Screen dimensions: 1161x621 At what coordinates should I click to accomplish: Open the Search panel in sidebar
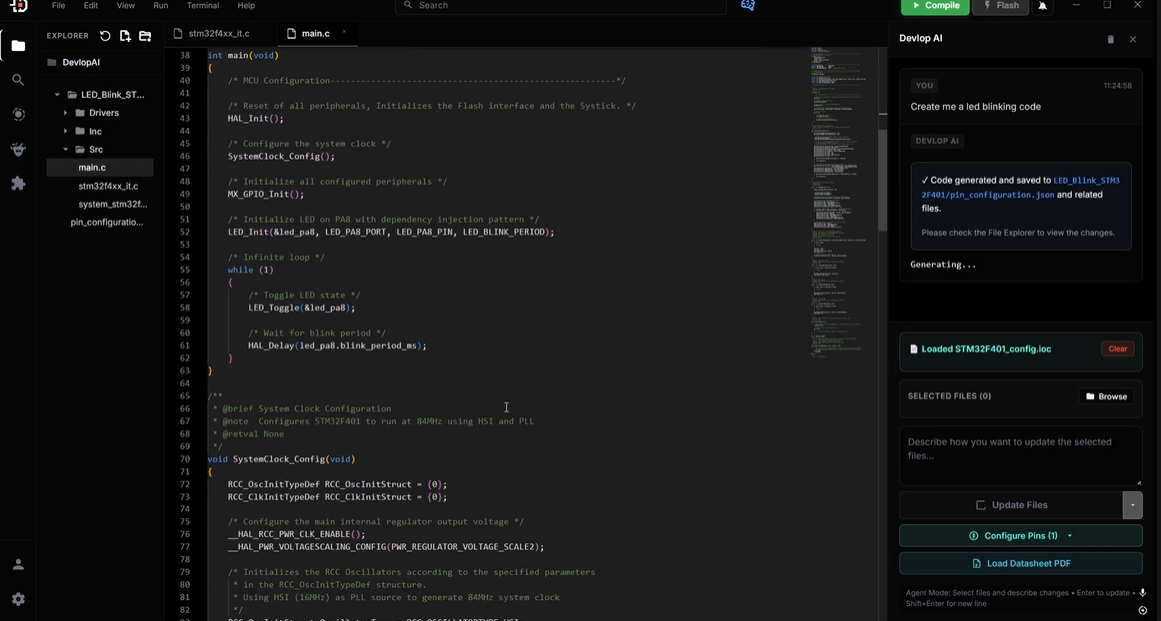18,80
